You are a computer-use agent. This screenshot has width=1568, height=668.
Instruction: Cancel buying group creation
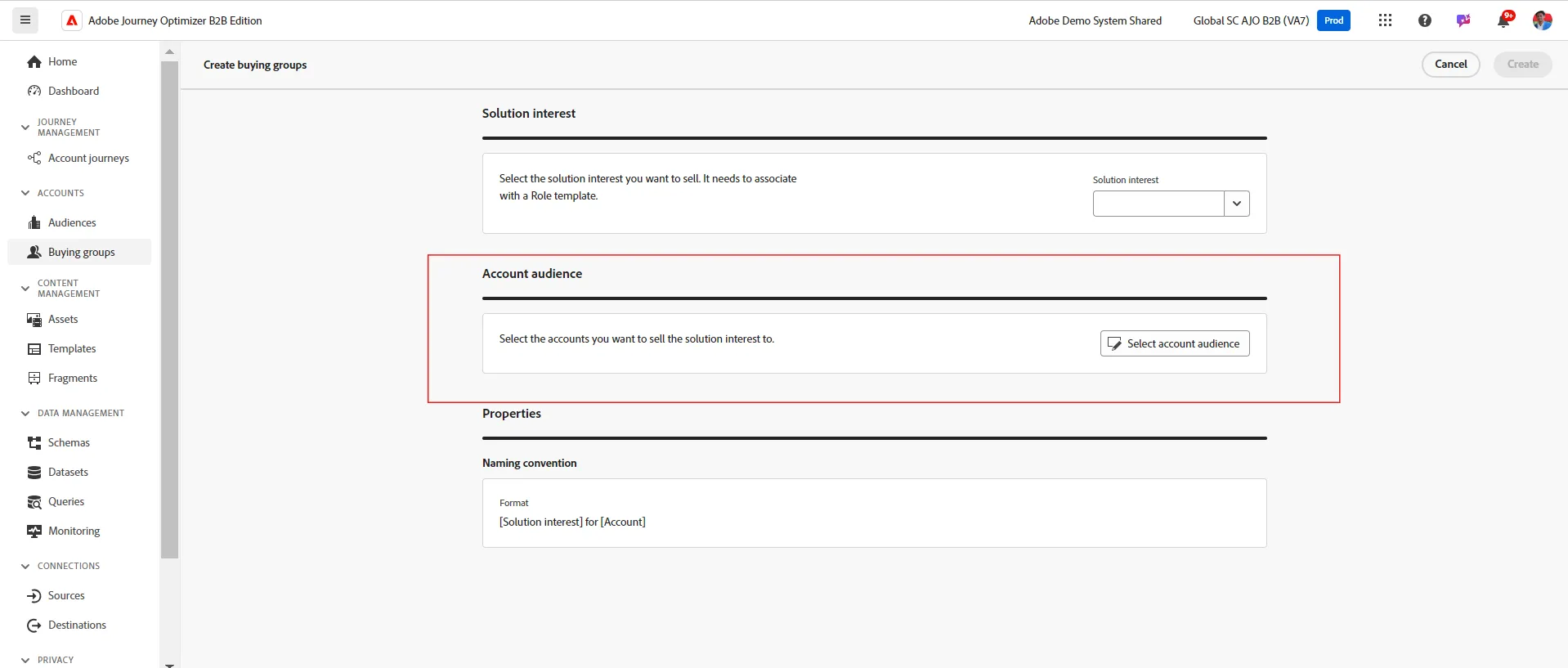pyautogui.click(x=1450, y=65)
